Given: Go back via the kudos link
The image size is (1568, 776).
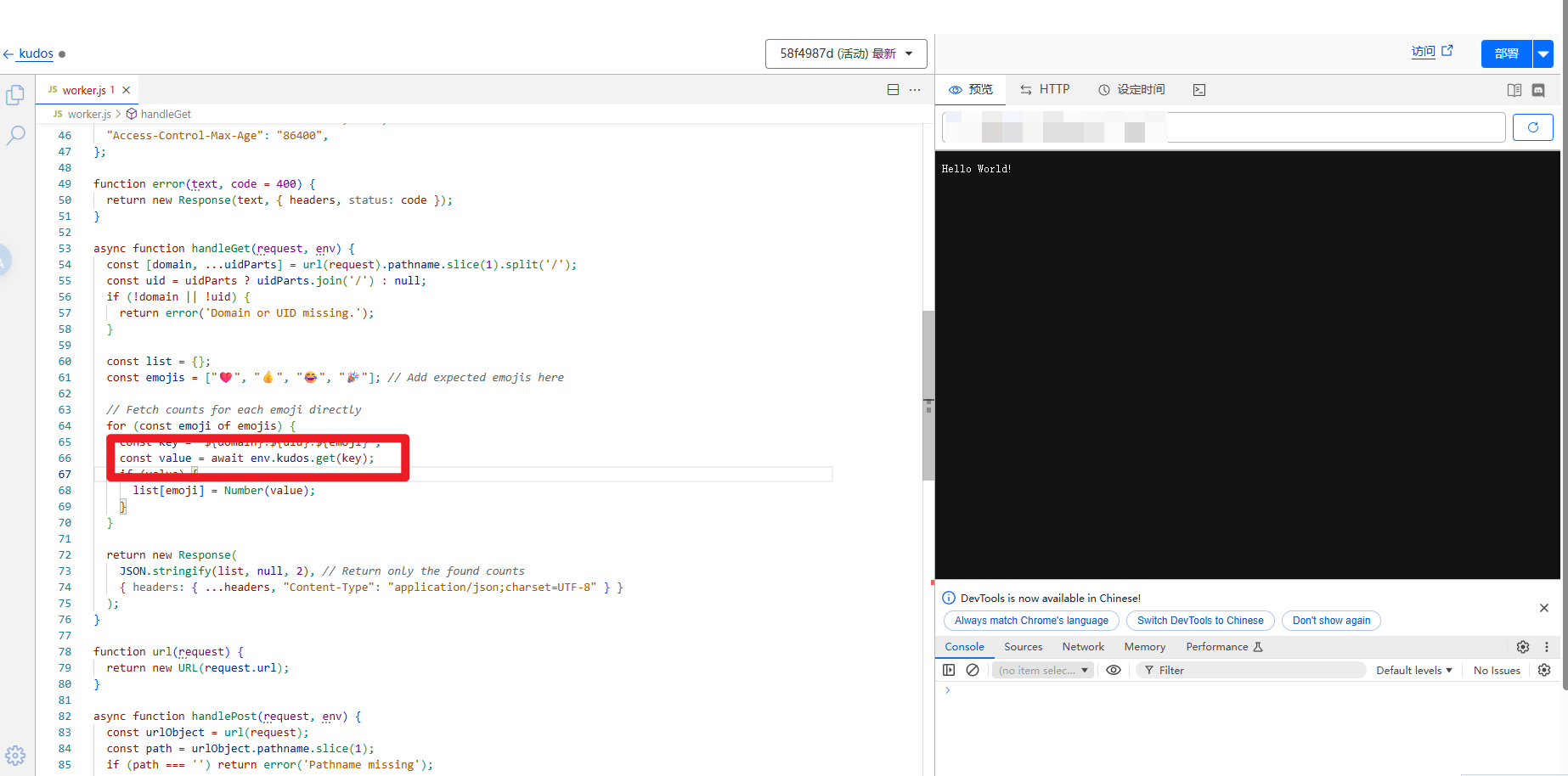Looking at the screenshot, I should pyautogui.click(x=36, y=53).
